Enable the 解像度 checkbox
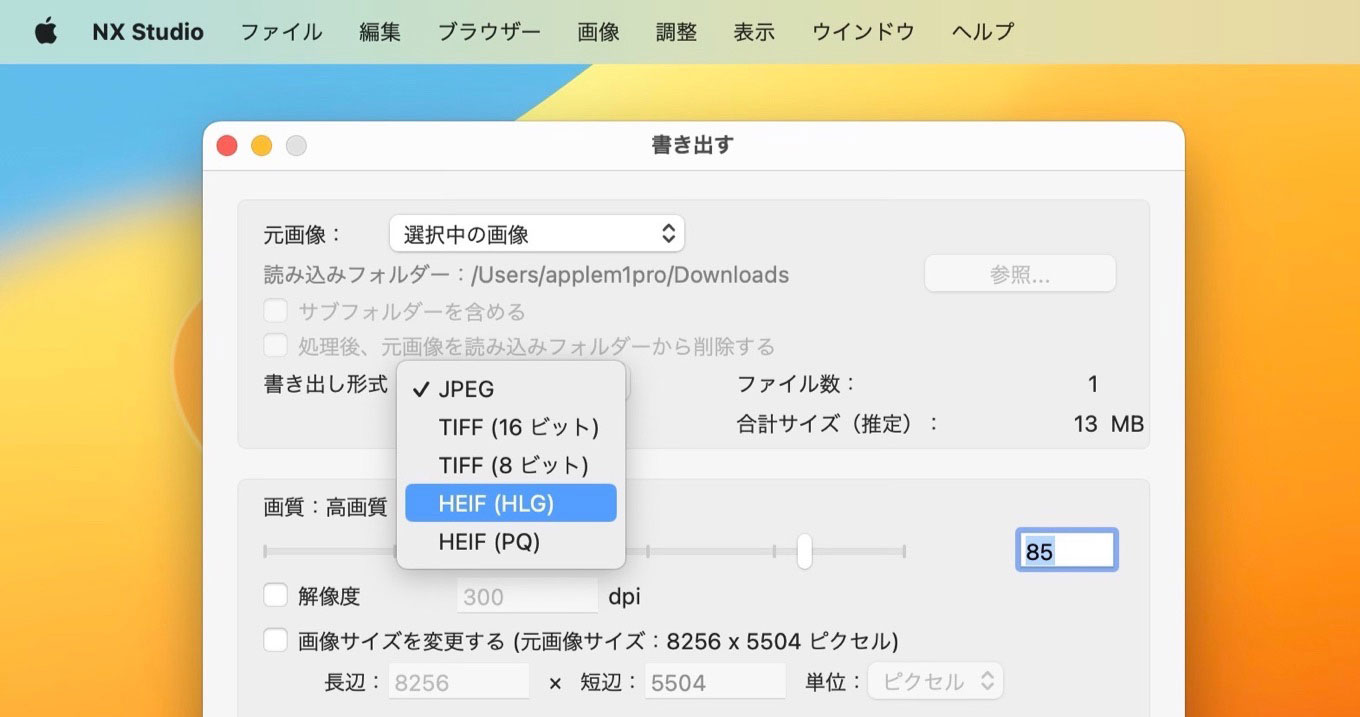 (x=275, y=596)
